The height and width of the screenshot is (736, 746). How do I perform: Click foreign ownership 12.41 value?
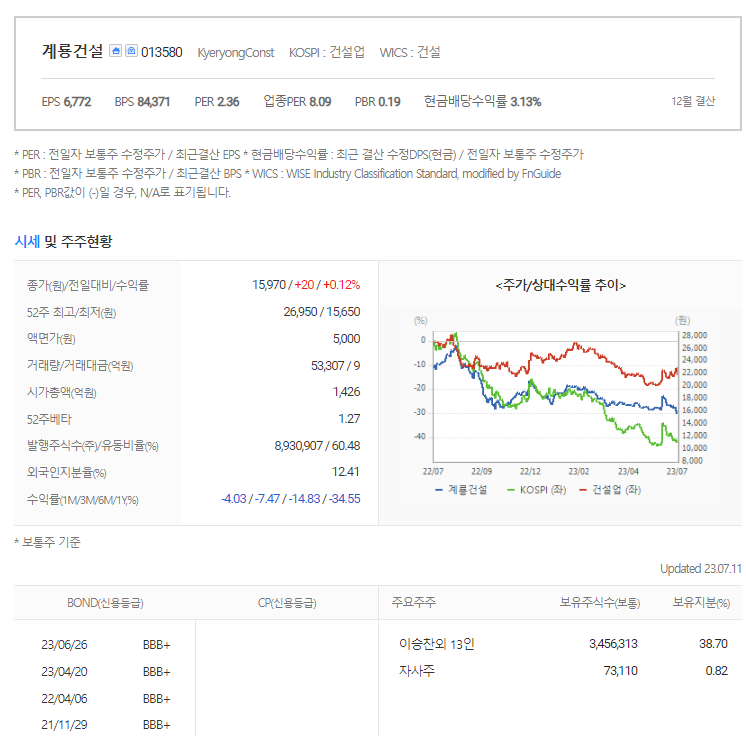pos(345,471)
